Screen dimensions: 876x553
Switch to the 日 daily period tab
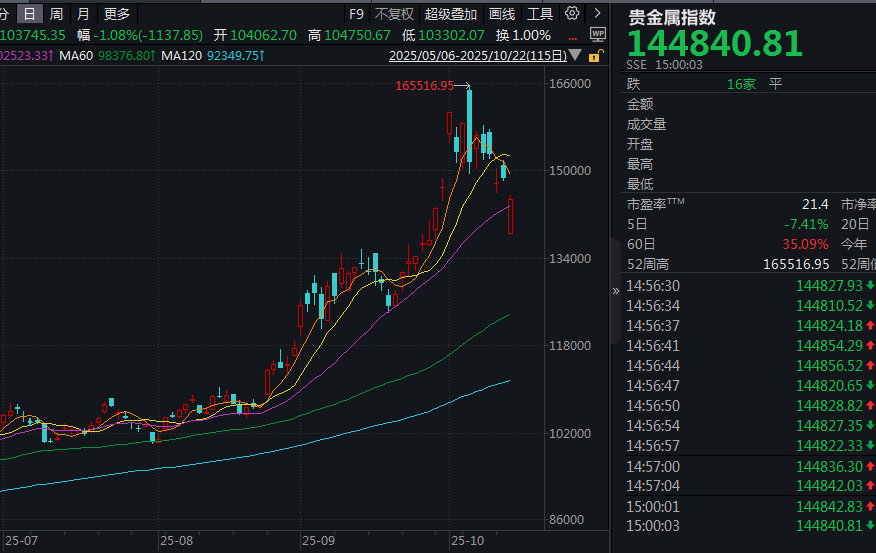[30, 14]
